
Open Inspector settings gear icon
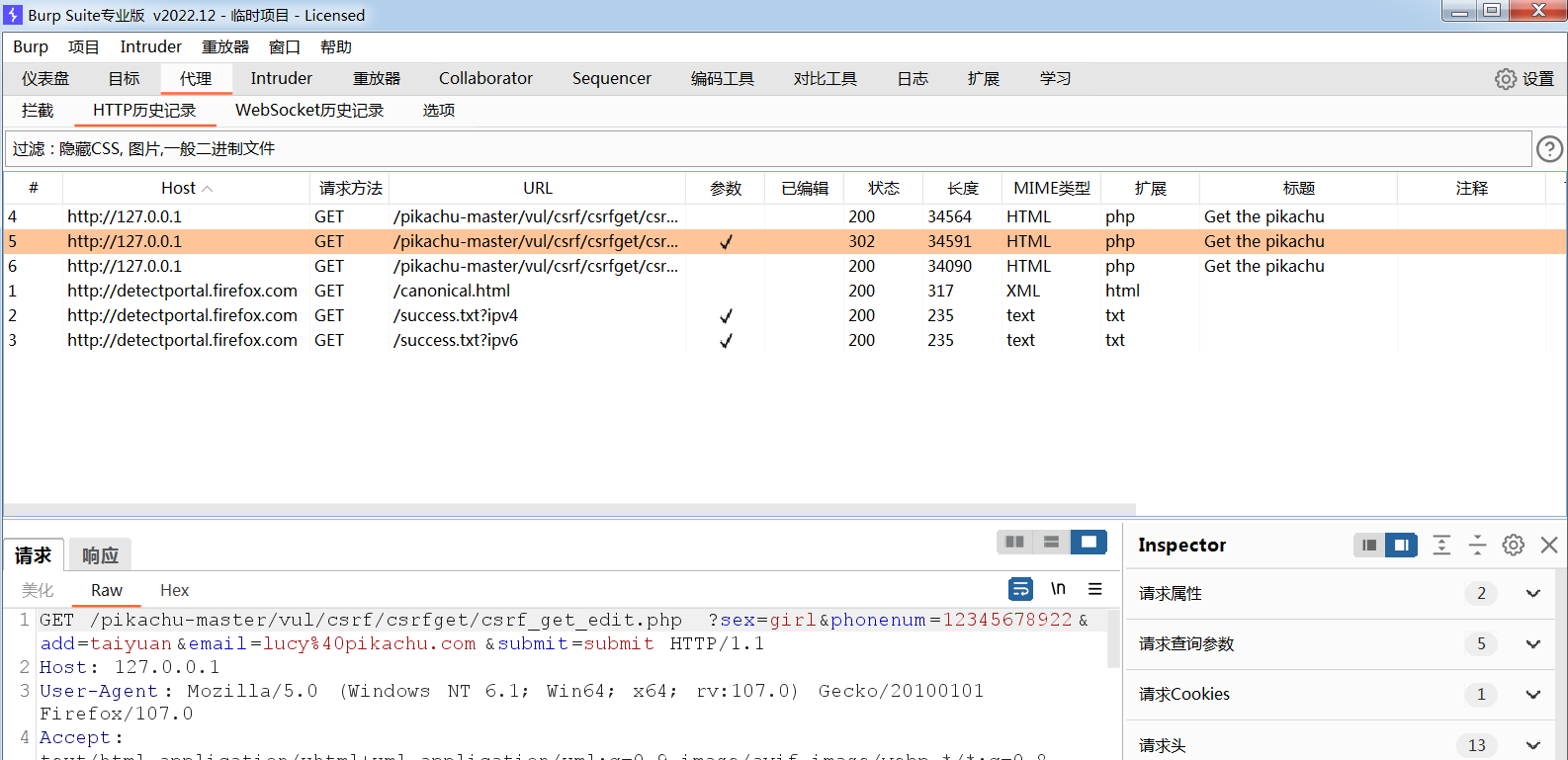coord(1513,545)
